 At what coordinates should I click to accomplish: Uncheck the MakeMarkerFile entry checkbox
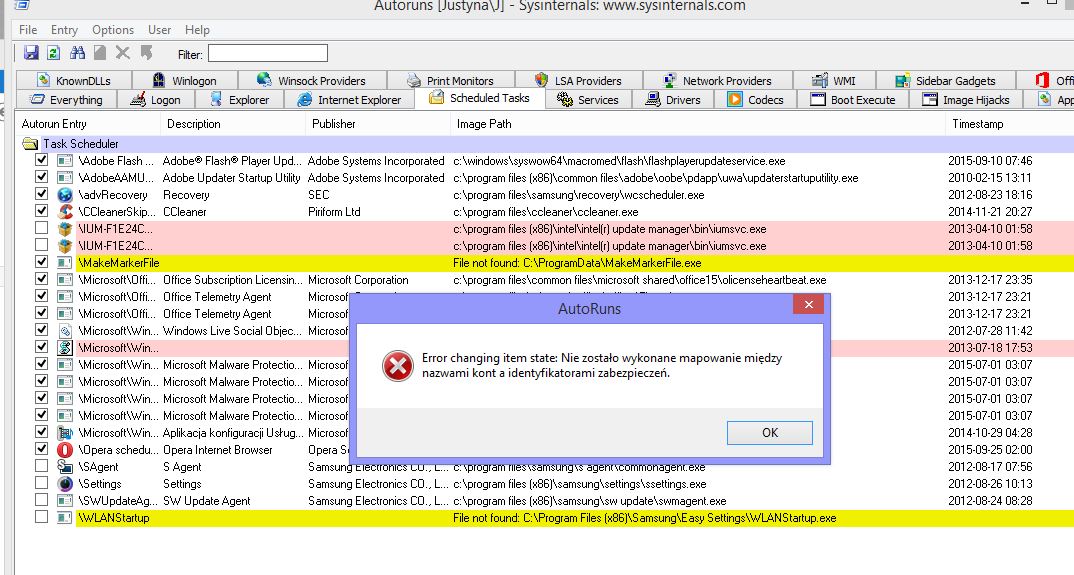point(41,262)
